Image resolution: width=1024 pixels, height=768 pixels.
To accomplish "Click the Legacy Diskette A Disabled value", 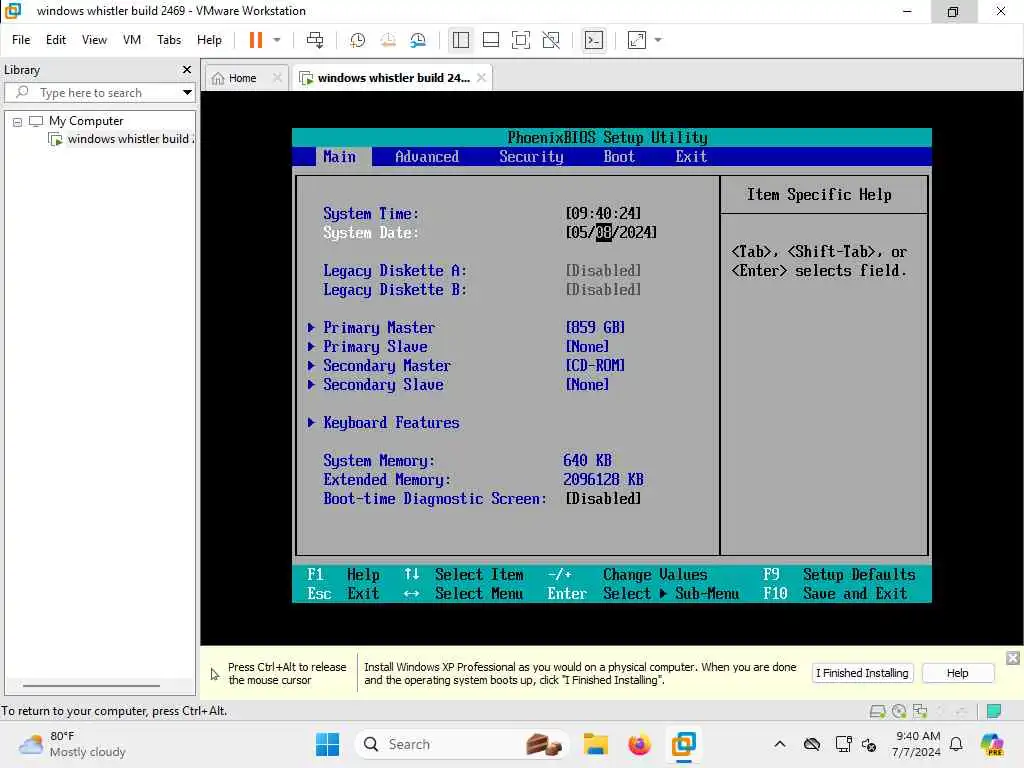I will click(x=603, y=270).
